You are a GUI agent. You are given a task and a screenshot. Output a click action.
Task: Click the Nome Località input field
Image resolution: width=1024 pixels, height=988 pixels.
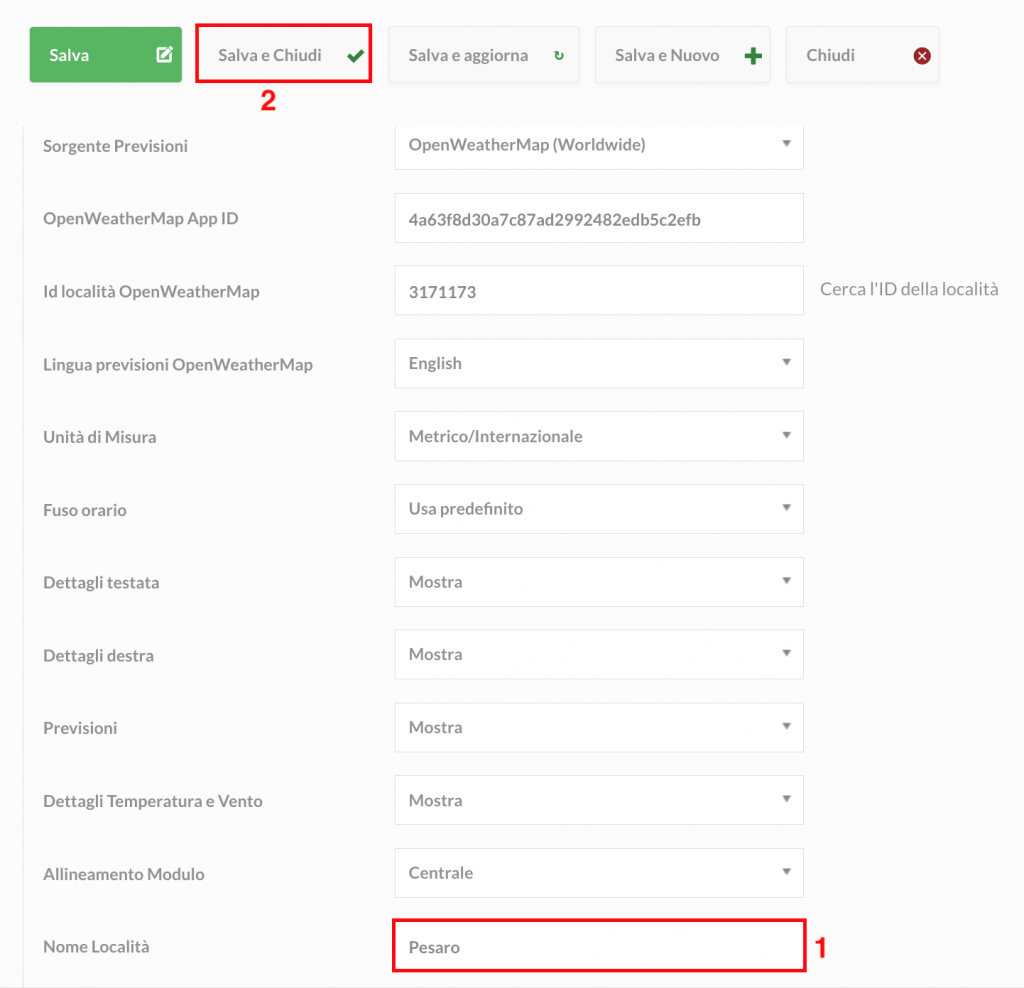tap(599, 946)
